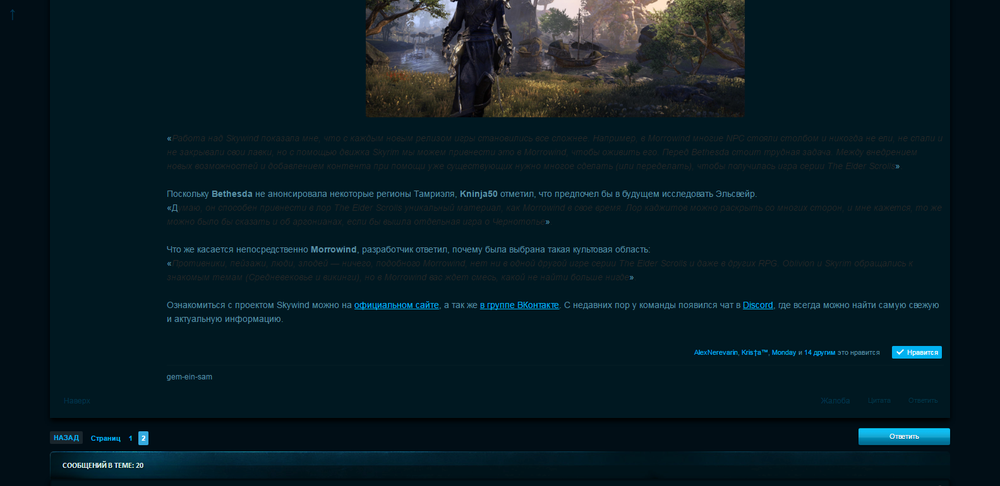The image size is (1000, 486).
Task: Open the Discord chat link
Action: (758, 306)
